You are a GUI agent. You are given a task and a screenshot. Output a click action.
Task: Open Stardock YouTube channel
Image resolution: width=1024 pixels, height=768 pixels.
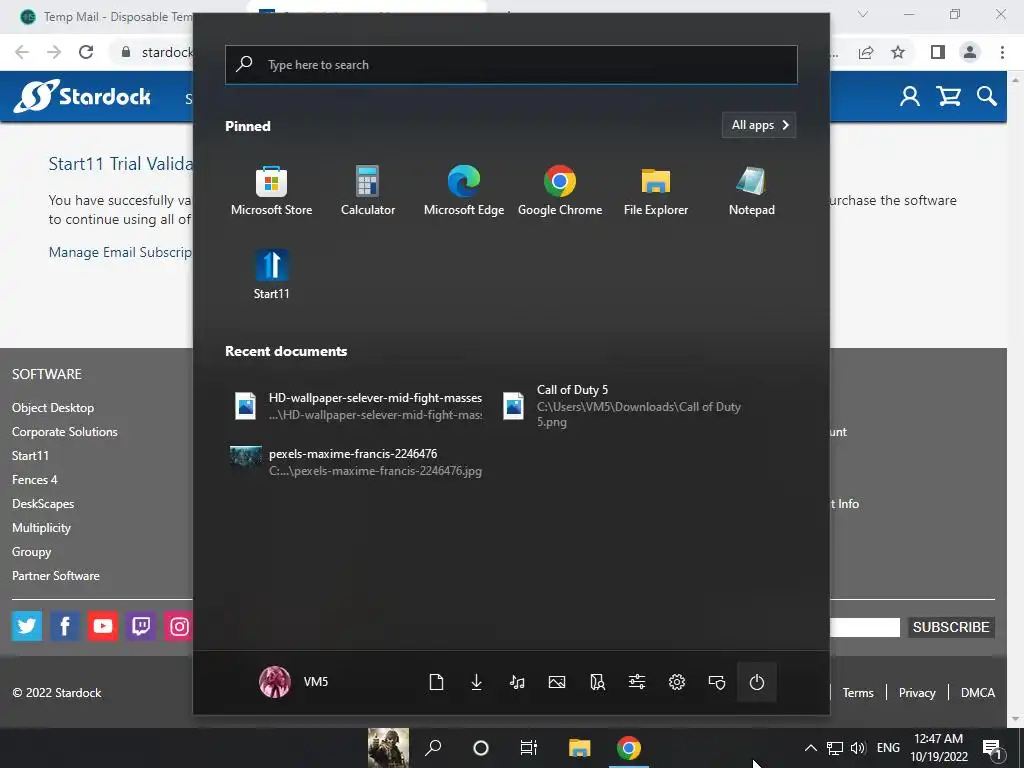point(103,626)
